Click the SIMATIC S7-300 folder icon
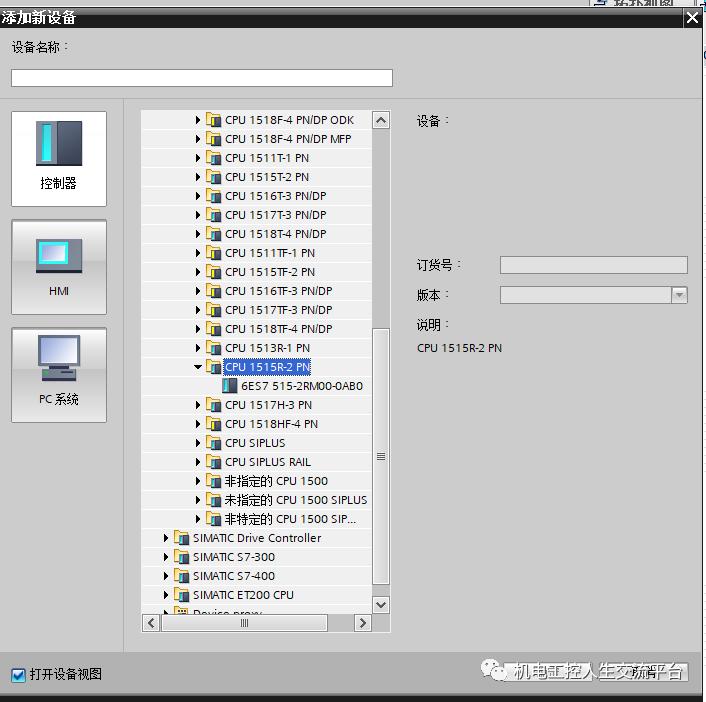706x702 pixels. point(181,557)
